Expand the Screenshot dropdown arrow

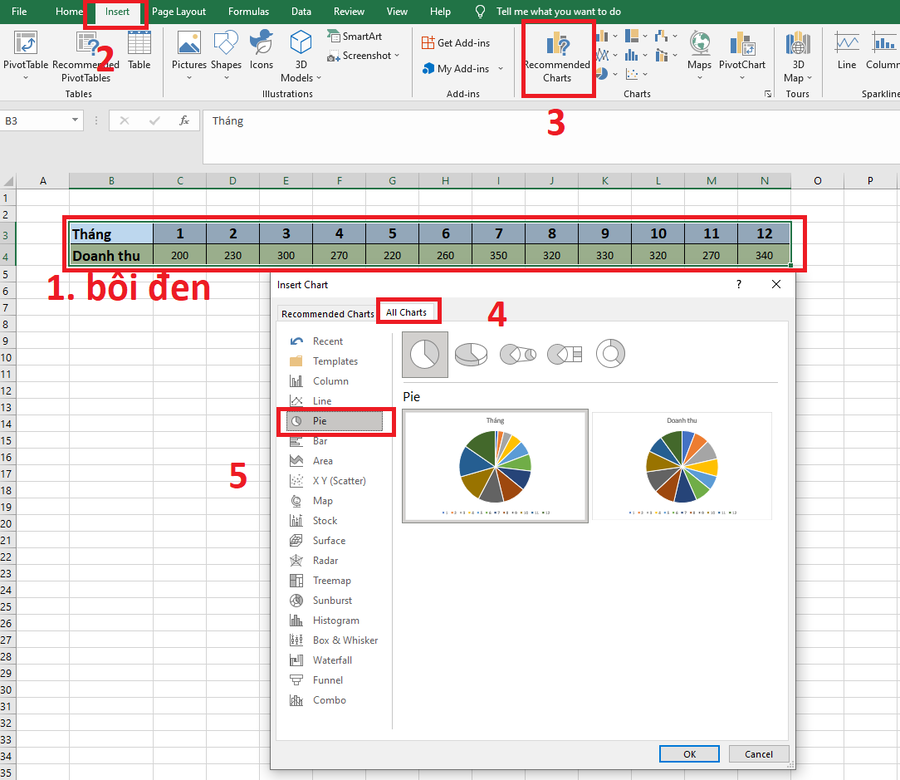(397, 56)
